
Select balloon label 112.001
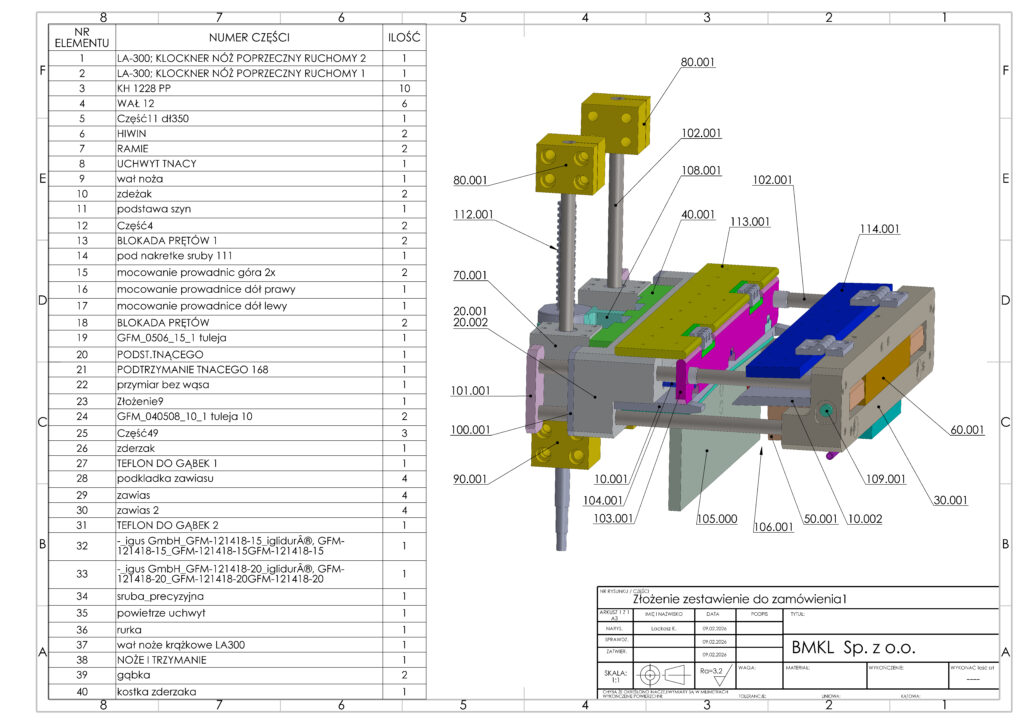click(x=472, y=214)
